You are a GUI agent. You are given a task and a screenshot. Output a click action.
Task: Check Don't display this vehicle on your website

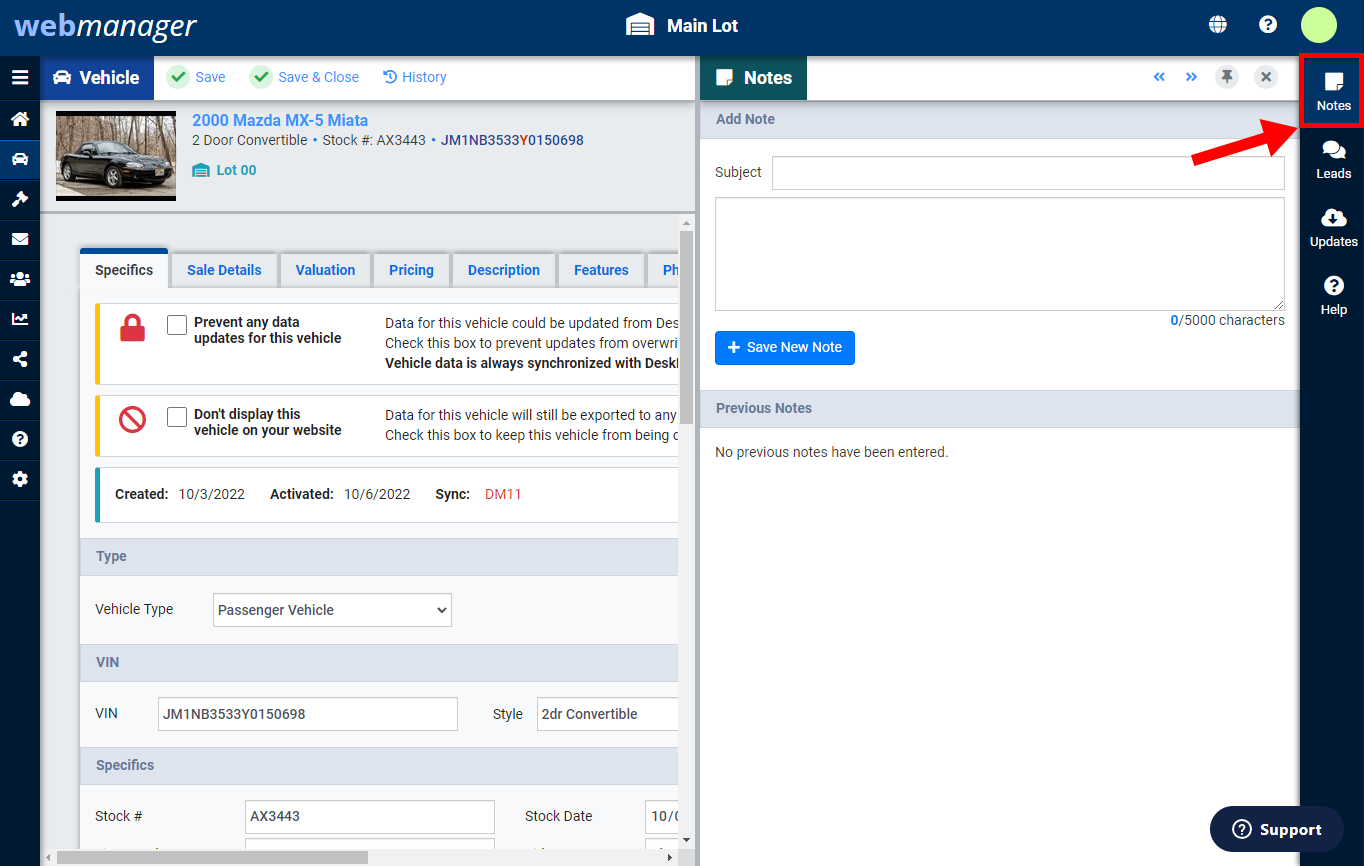coord(177,417)
